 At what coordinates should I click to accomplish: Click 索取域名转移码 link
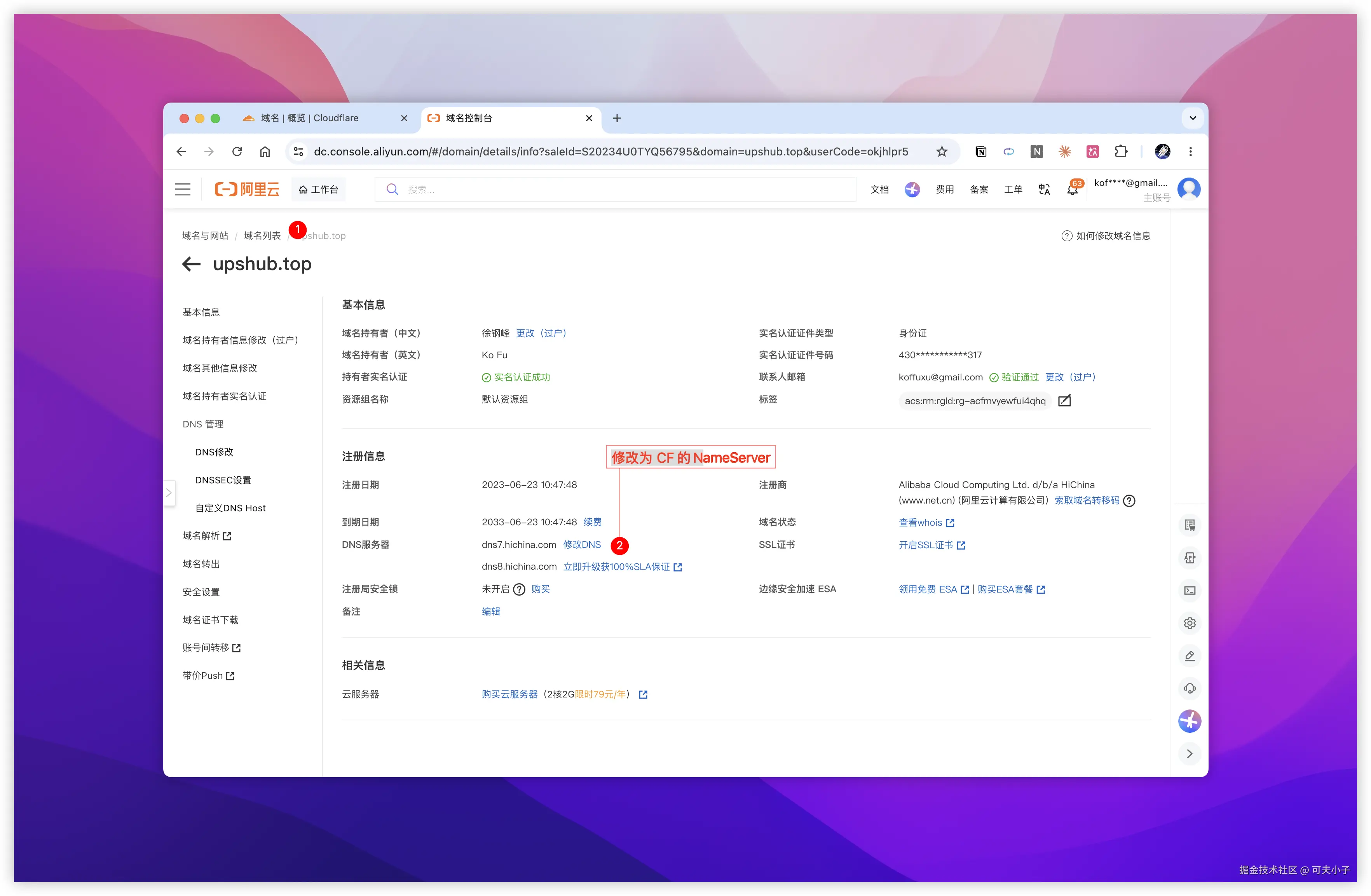pyautogui.click(x=1087, y=500)
